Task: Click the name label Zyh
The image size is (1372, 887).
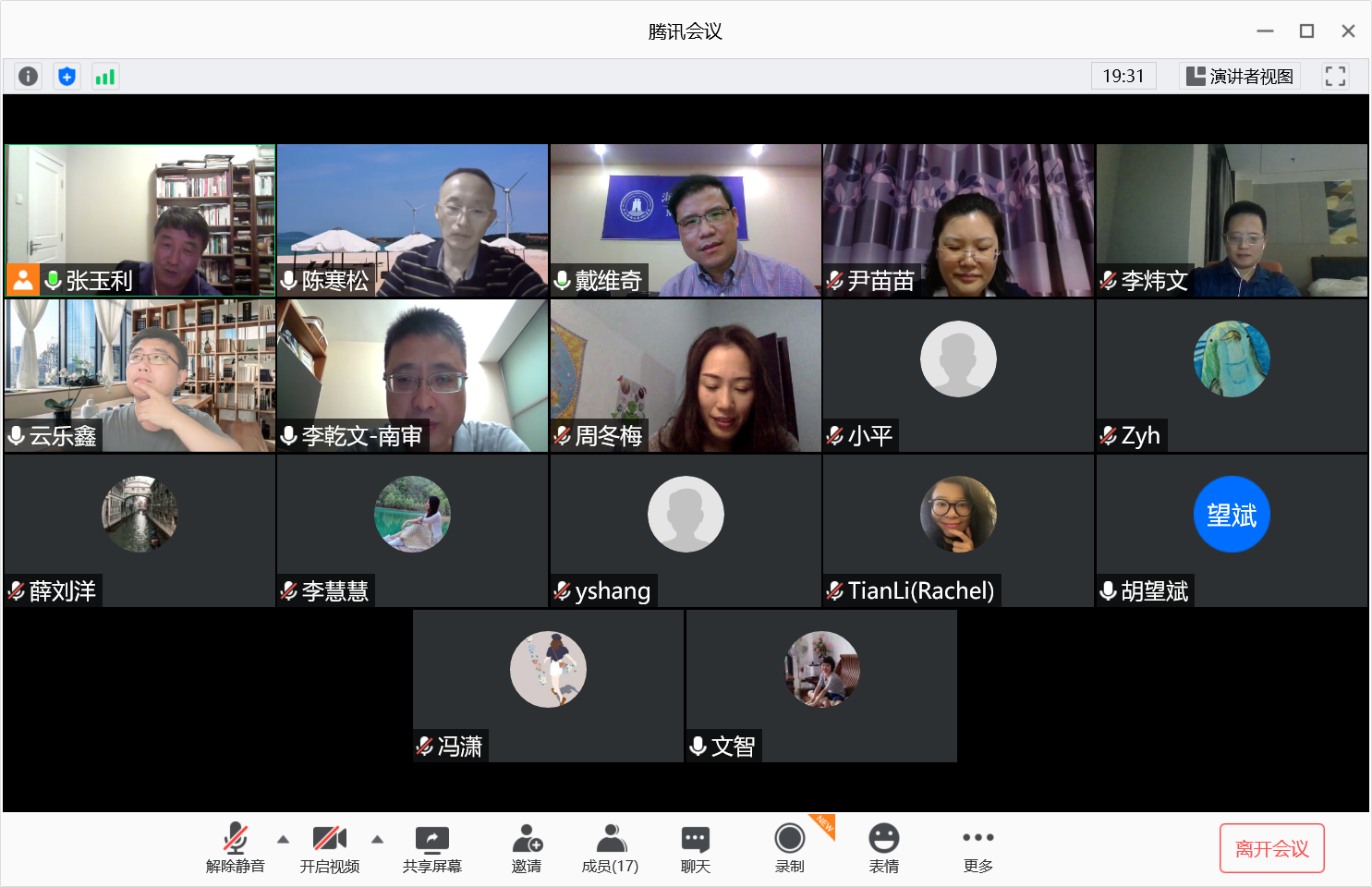Action: pyautogui.click(x=1141, y=435)
